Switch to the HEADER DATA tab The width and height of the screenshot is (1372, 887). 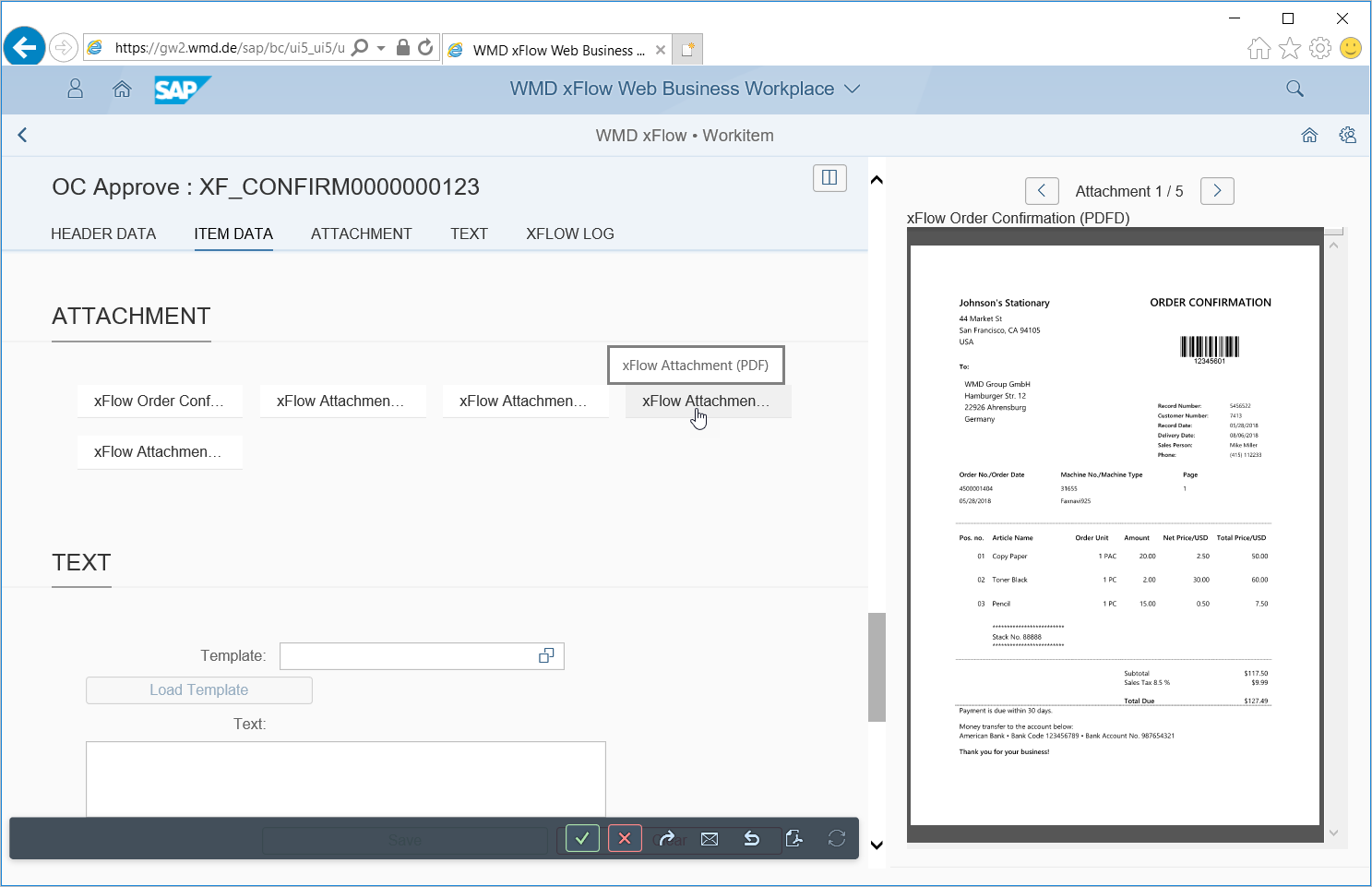click(x=103, y=234)
